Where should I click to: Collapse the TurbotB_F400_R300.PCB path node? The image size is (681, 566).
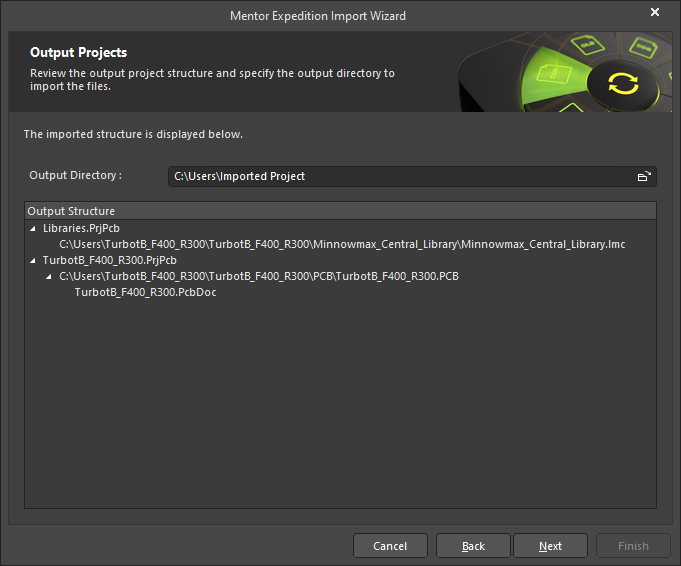click(49, 277)
